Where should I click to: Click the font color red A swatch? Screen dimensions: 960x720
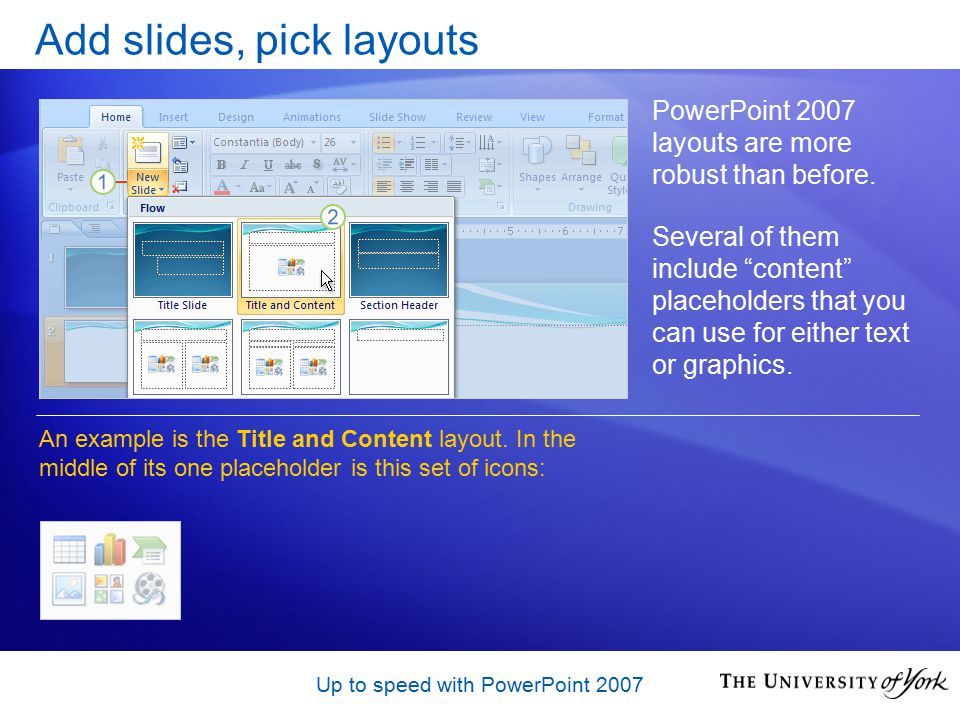coord(222,187)
